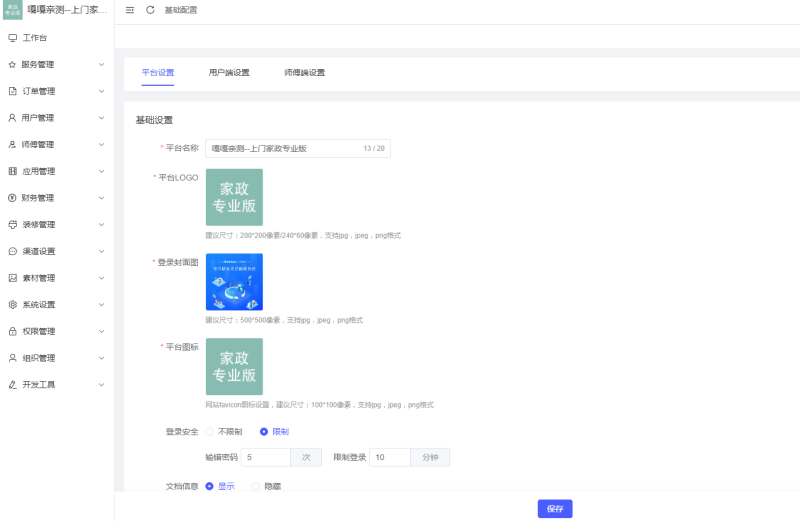Click the 素材管理 image icon
The image size is (800, 521).
pyautogui.click(x=13, y=278)
